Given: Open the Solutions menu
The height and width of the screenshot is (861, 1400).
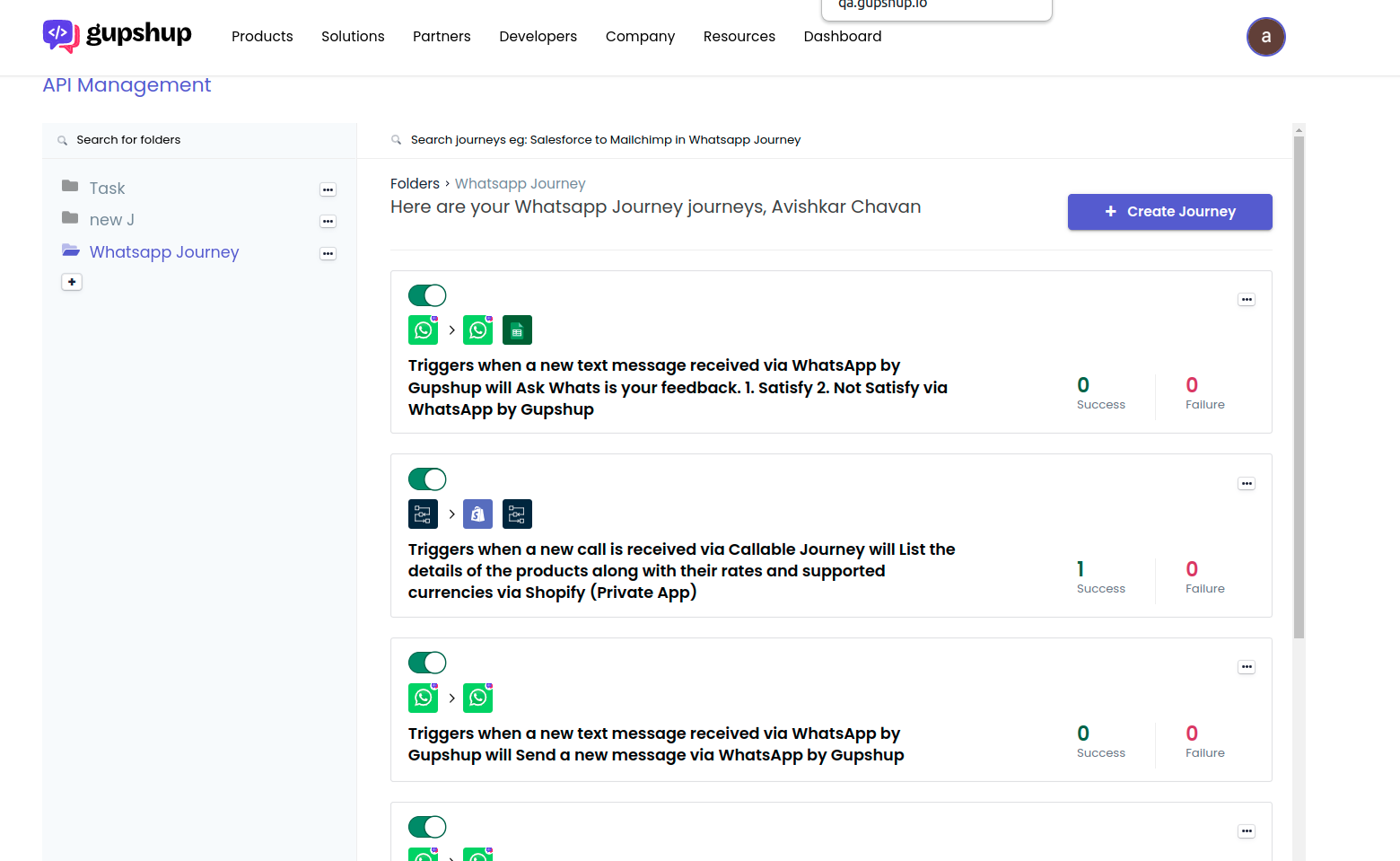Looking at the screenshot, I should coord(353,37).
